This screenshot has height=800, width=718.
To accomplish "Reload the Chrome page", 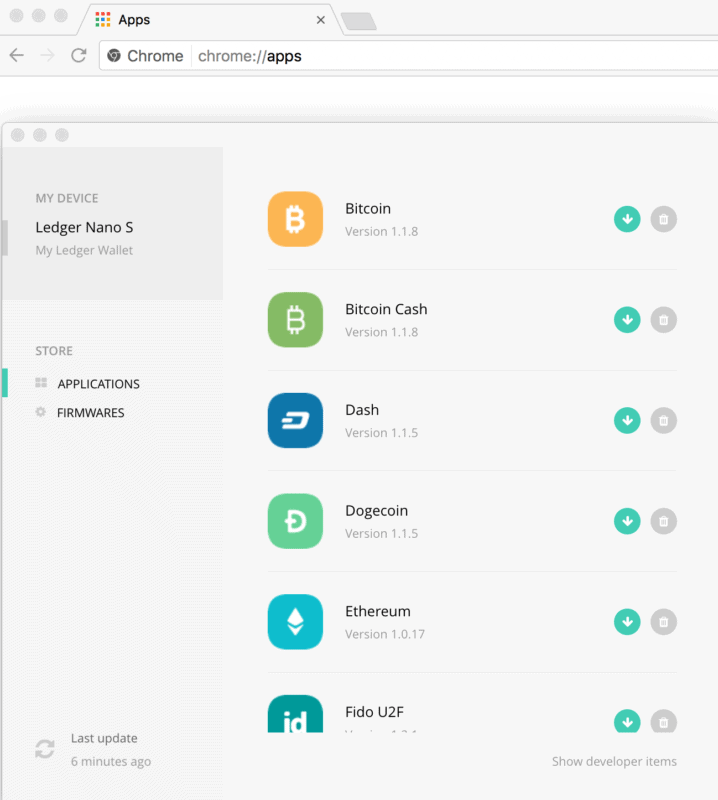I will [79, 55].
